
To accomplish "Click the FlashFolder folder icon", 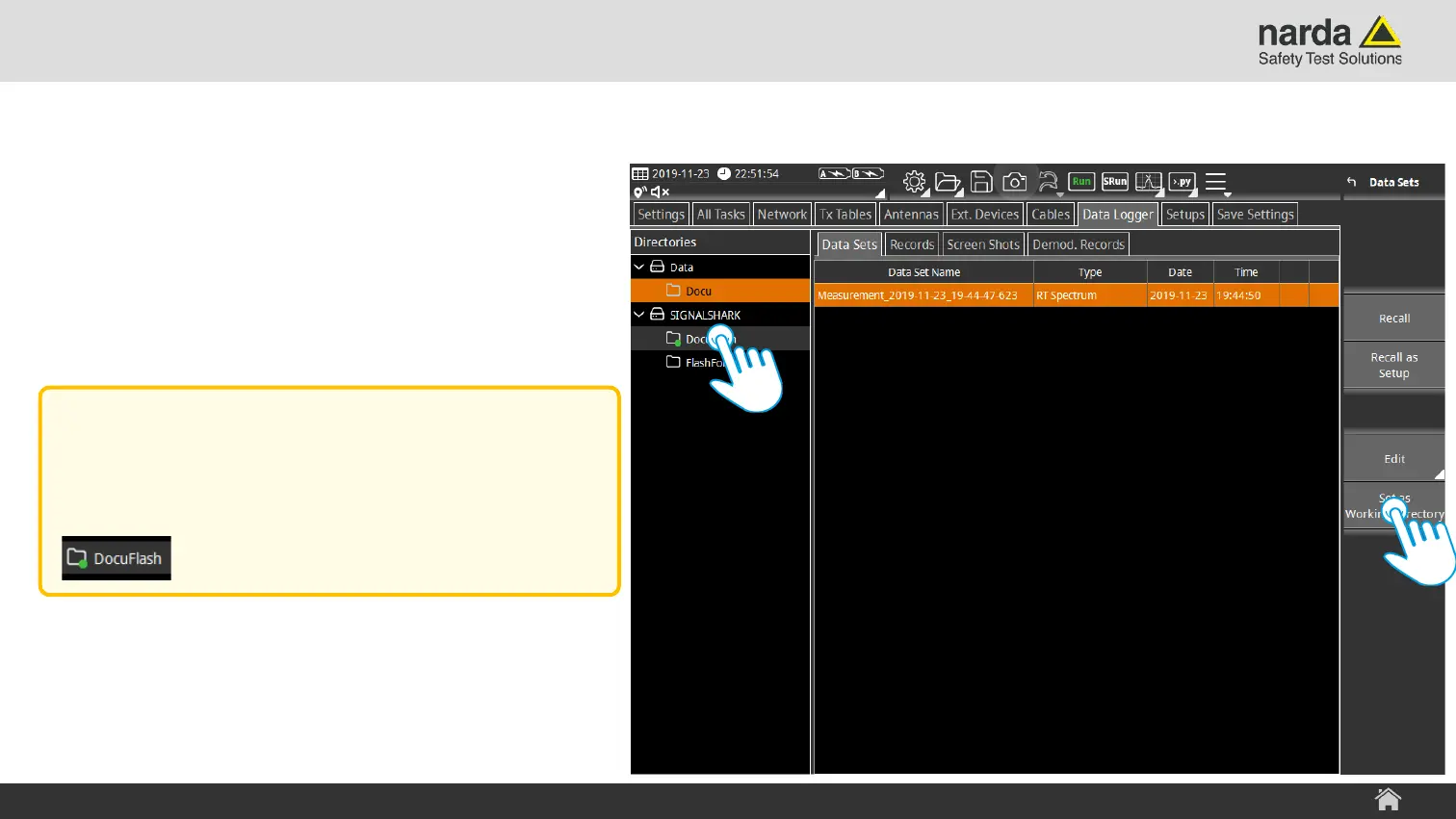I will point(674,363).
